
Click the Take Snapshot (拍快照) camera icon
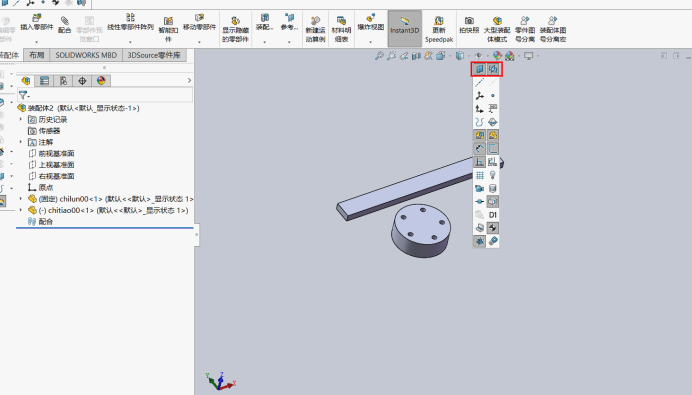coord(469,25)
